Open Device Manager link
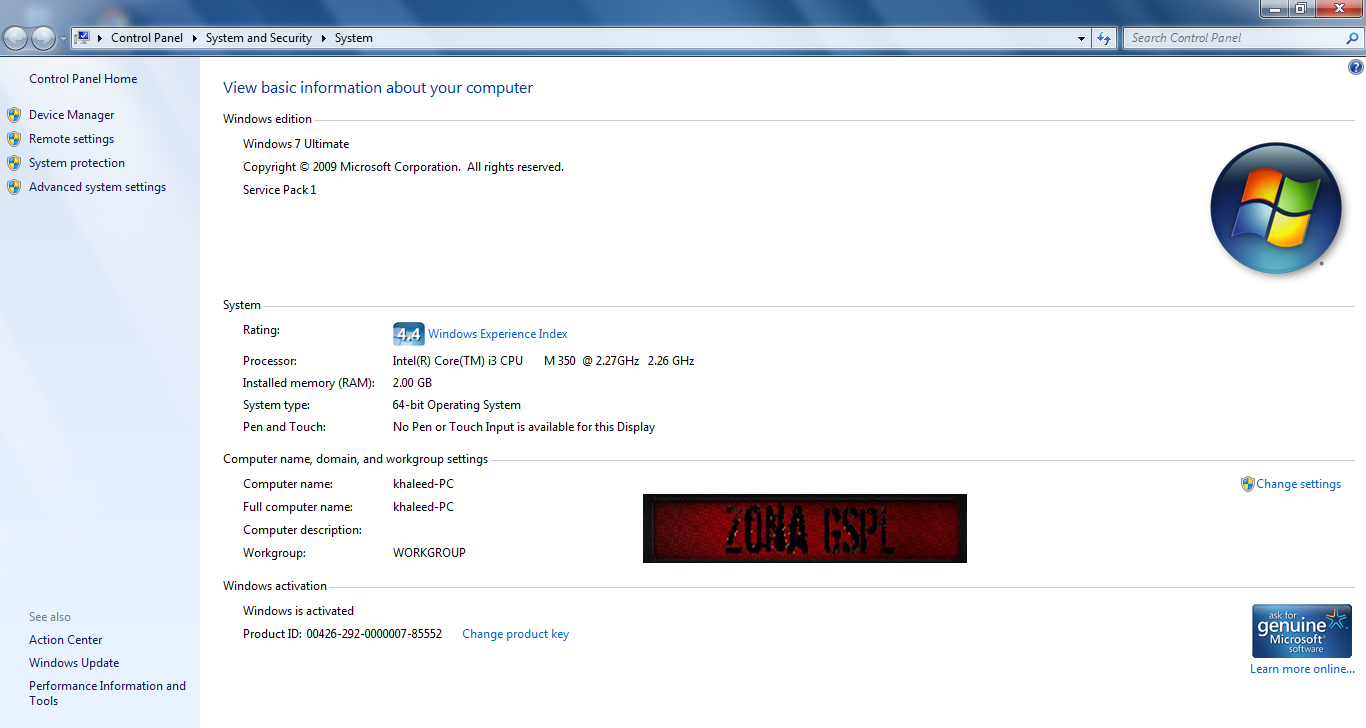 pos(72,115)
